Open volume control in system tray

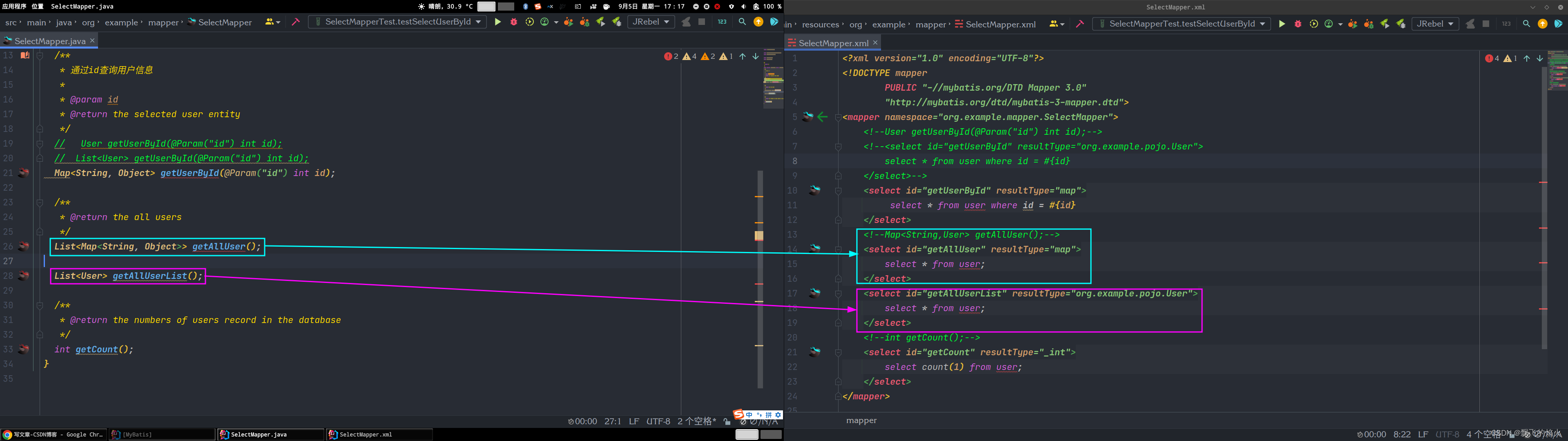point(743,6)
